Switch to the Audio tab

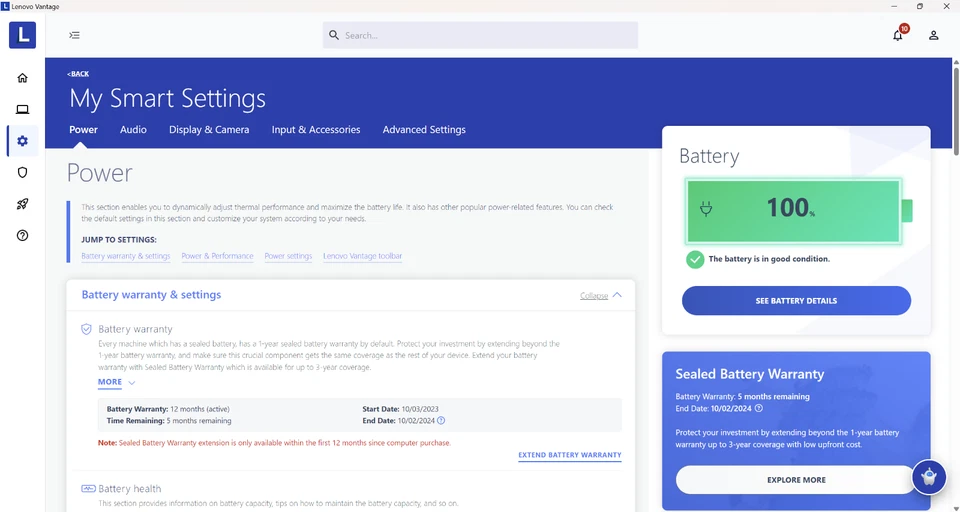click(133, 130)
